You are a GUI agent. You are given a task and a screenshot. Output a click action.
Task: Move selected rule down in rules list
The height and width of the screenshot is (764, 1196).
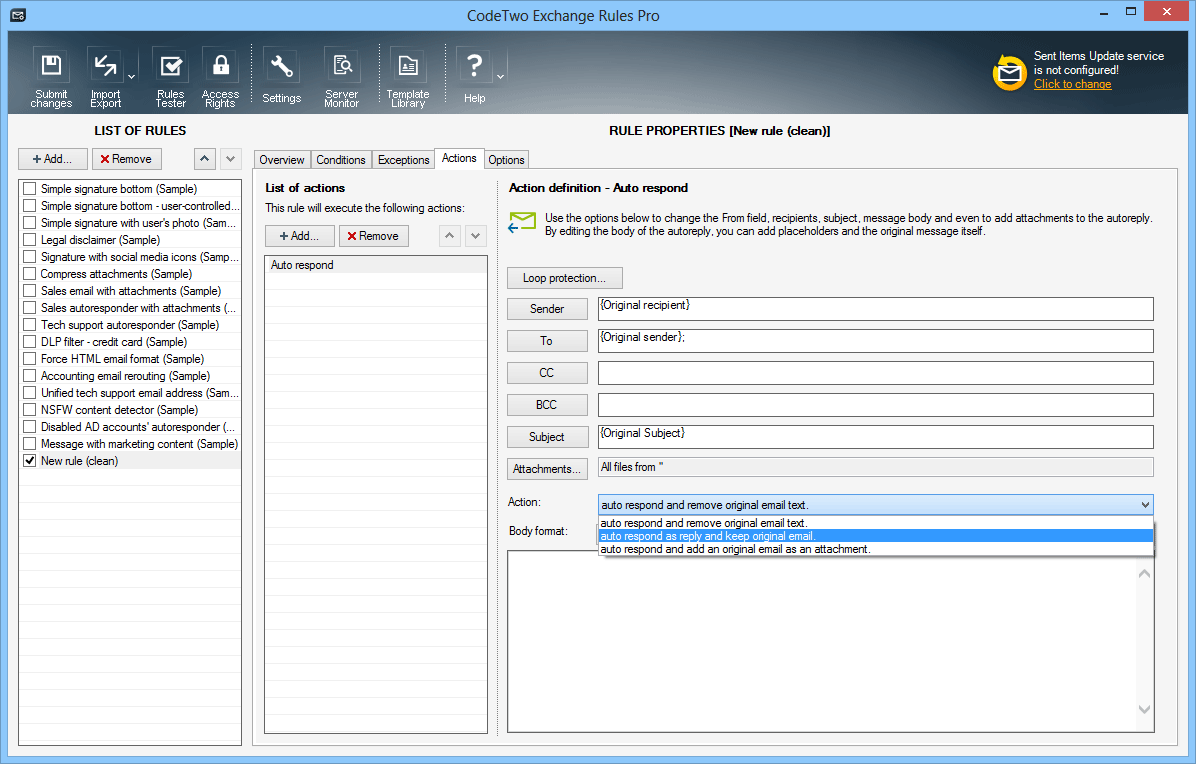(x=231, y=159)
